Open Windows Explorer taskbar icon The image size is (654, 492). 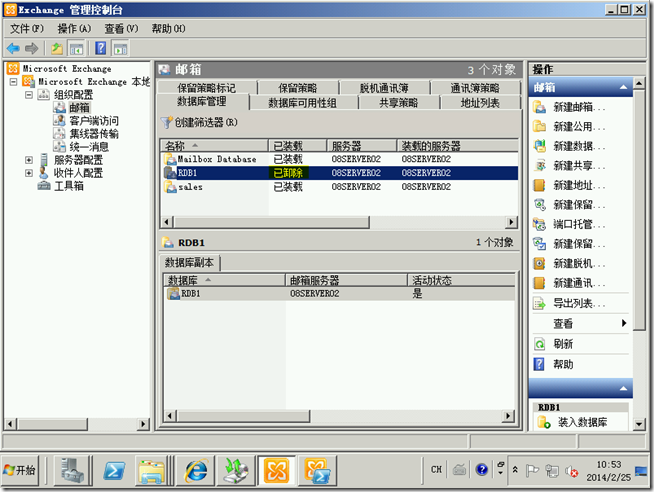pos(152,470)
